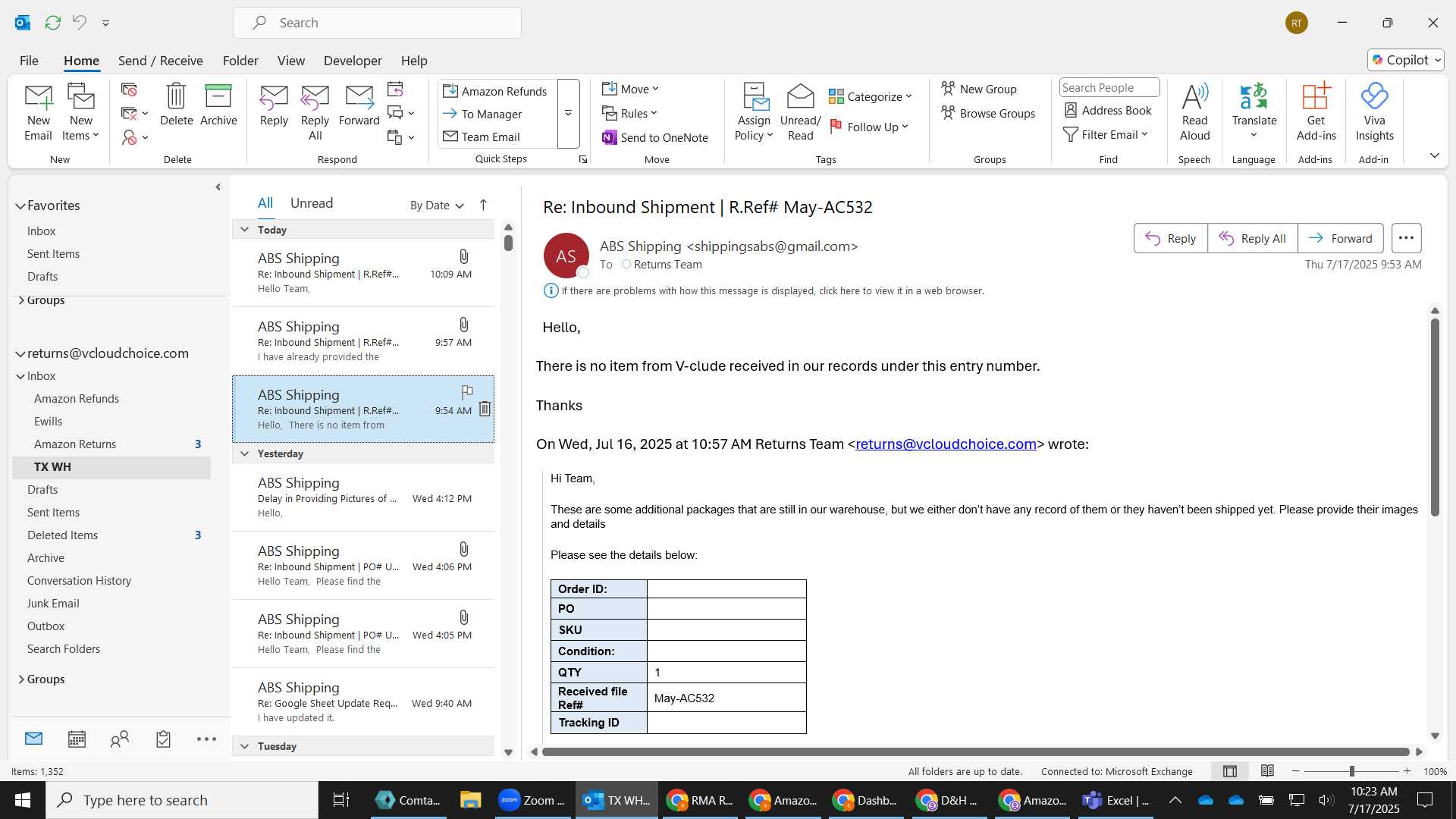Open Read Aloud speech tool
The height and width of the screenshot is (819, 1456).
[x=1194, y=112]
